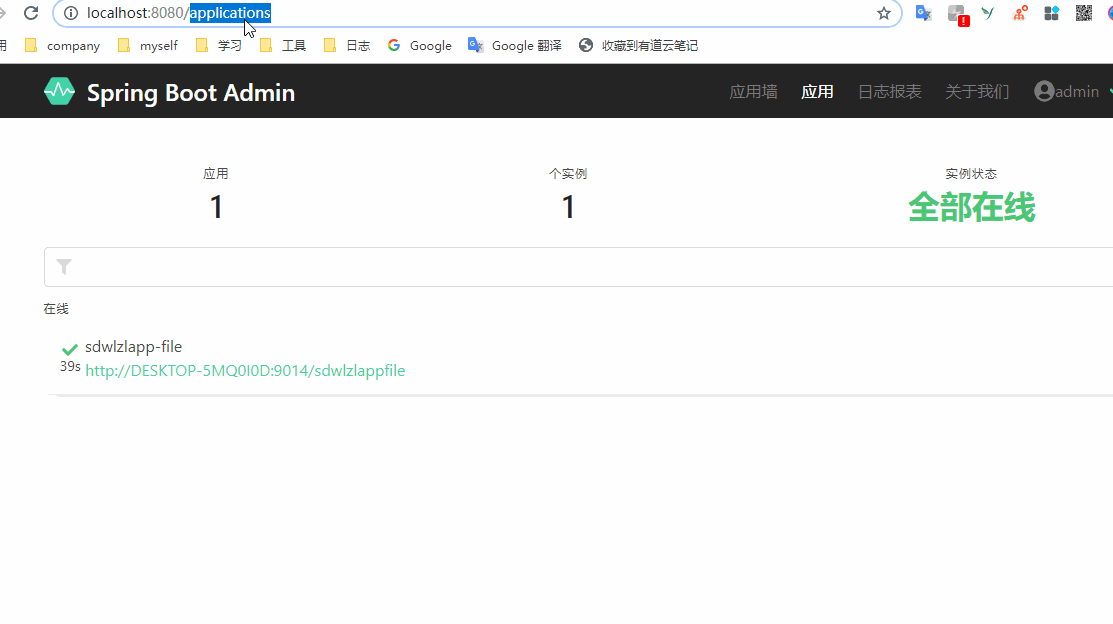Click the 个实例 count label
The height and width of the screenshot is (624, 1113).
coord(568,174)
